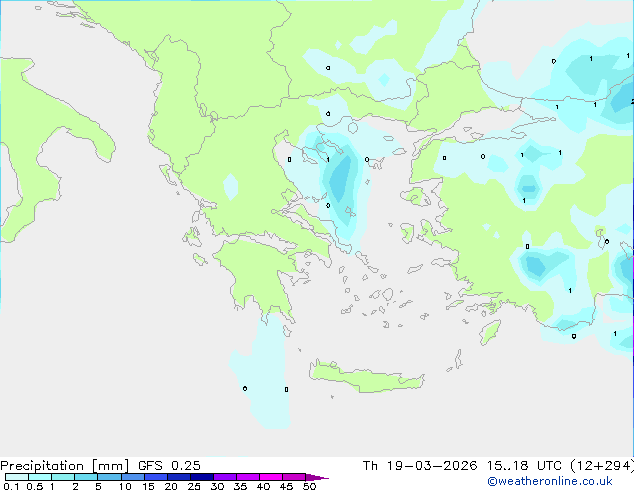The height and width of the screenshot is (490, 634).
Task: Pick the legend swatch between 15 and 20
Action: pos(155,477)
